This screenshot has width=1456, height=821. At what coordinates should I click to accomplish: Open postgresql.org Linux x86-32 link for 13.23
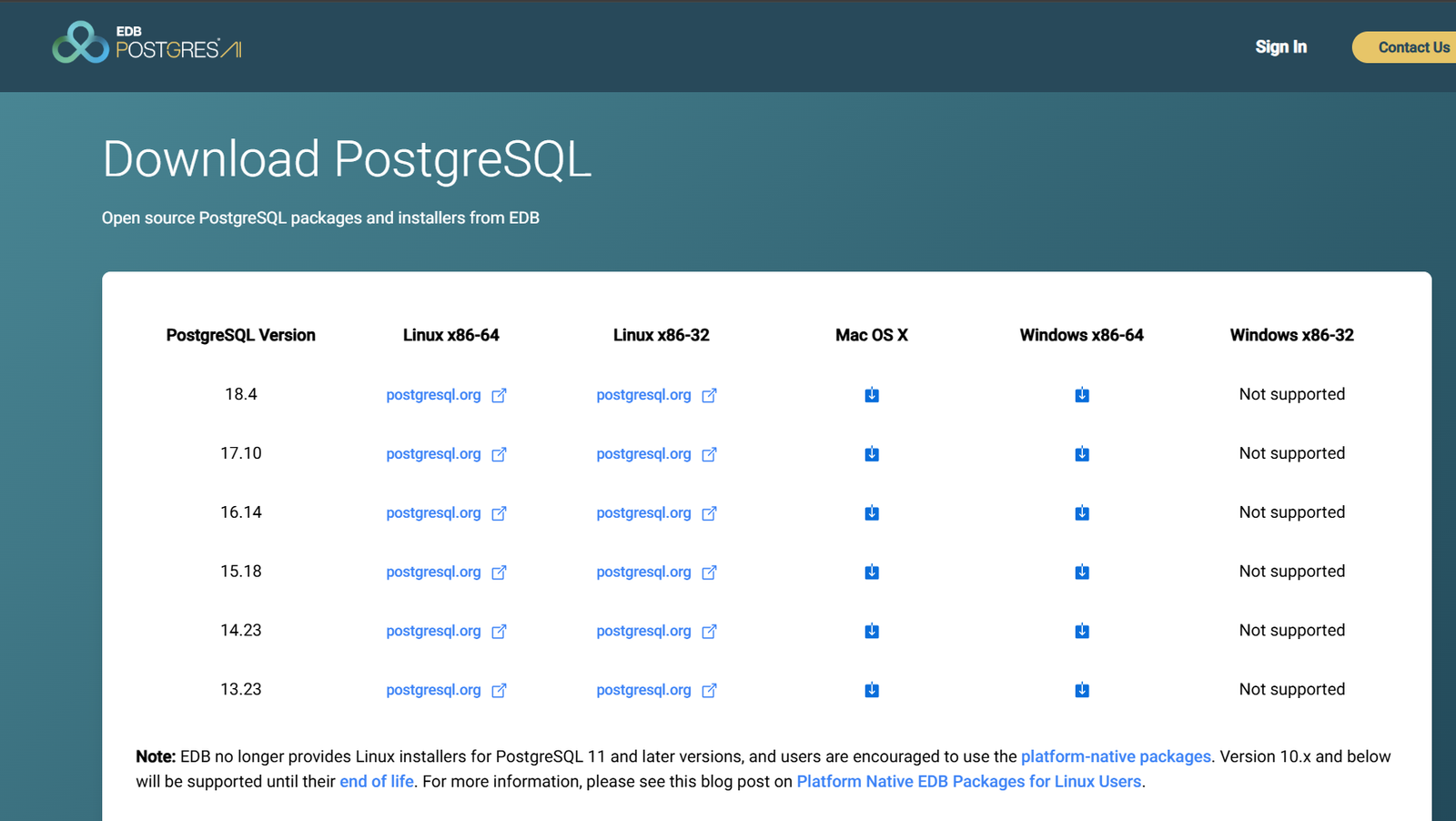pyautogui.click(x=656, y=690)
